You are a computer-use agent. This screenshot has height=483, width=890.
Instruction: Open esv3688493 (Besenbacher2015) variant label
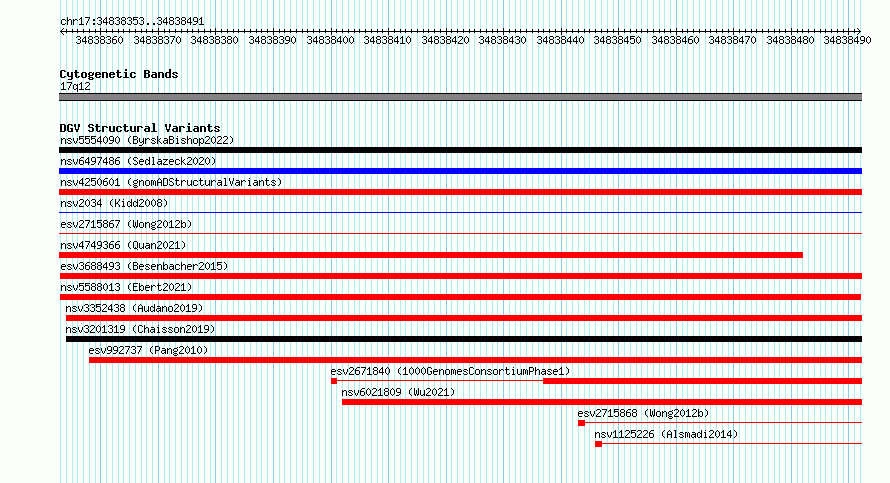(x=144, y=266)
